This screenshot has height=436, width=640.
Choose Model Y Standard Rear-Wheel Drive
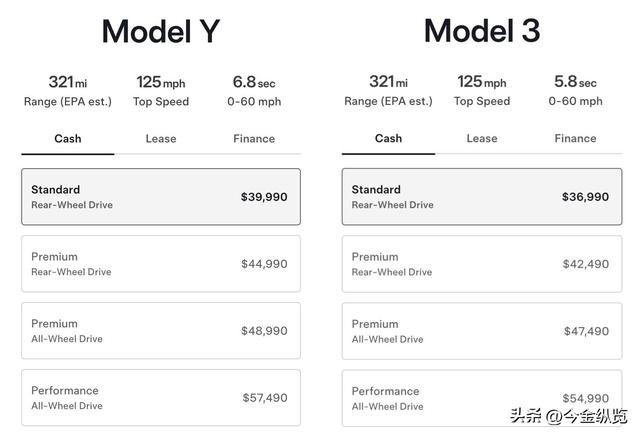click(x=161, y=197)
